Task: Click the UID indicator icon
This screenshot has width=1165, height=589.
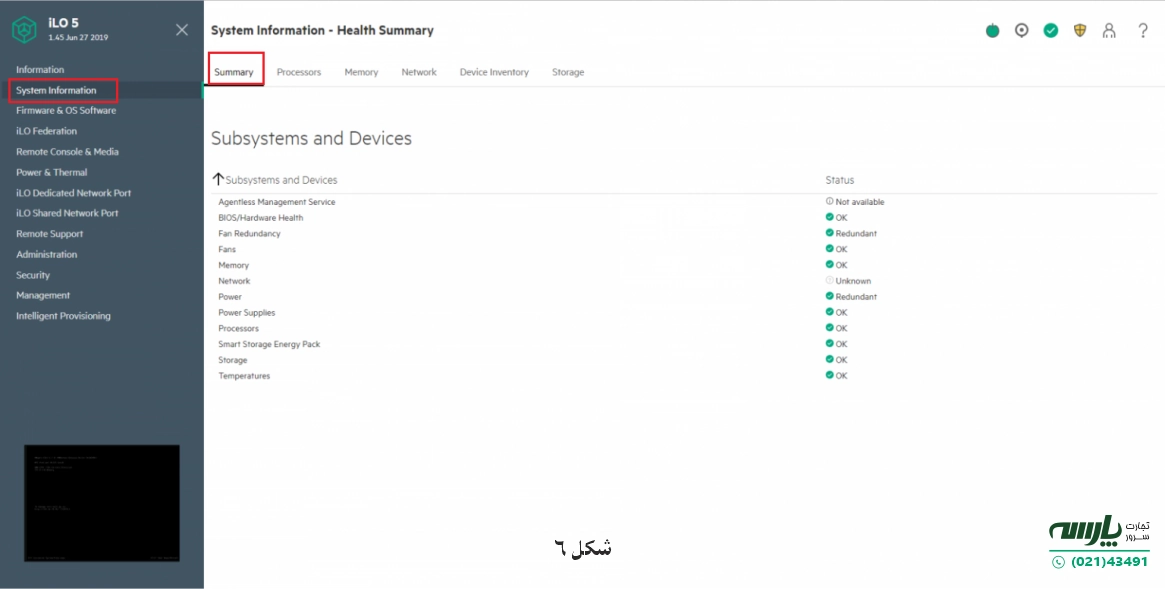Action: (x=1021, y=30)
